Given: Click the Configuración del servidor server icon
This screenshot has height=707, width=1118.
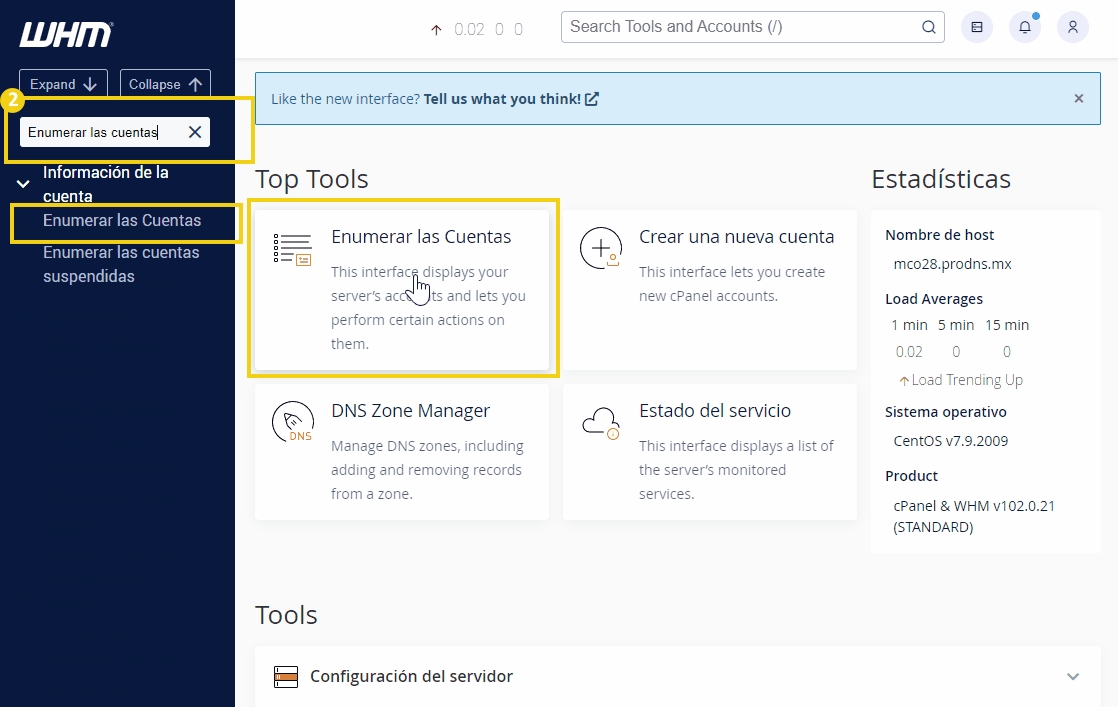Looking at the screenshot, I should (286, 676).
